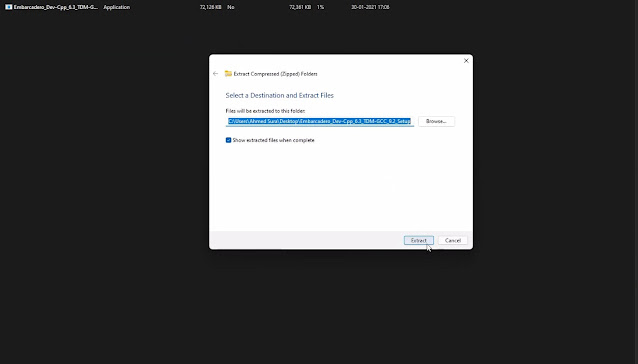The image size is (638, 364).
Task: Click the 'No' password protected cell
Action: tap(231, 7)
